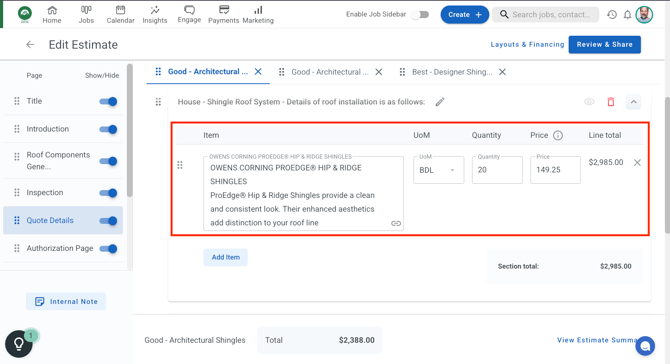
Task: Click drag handle beside Roof Components page
Action: coord(17,156)
